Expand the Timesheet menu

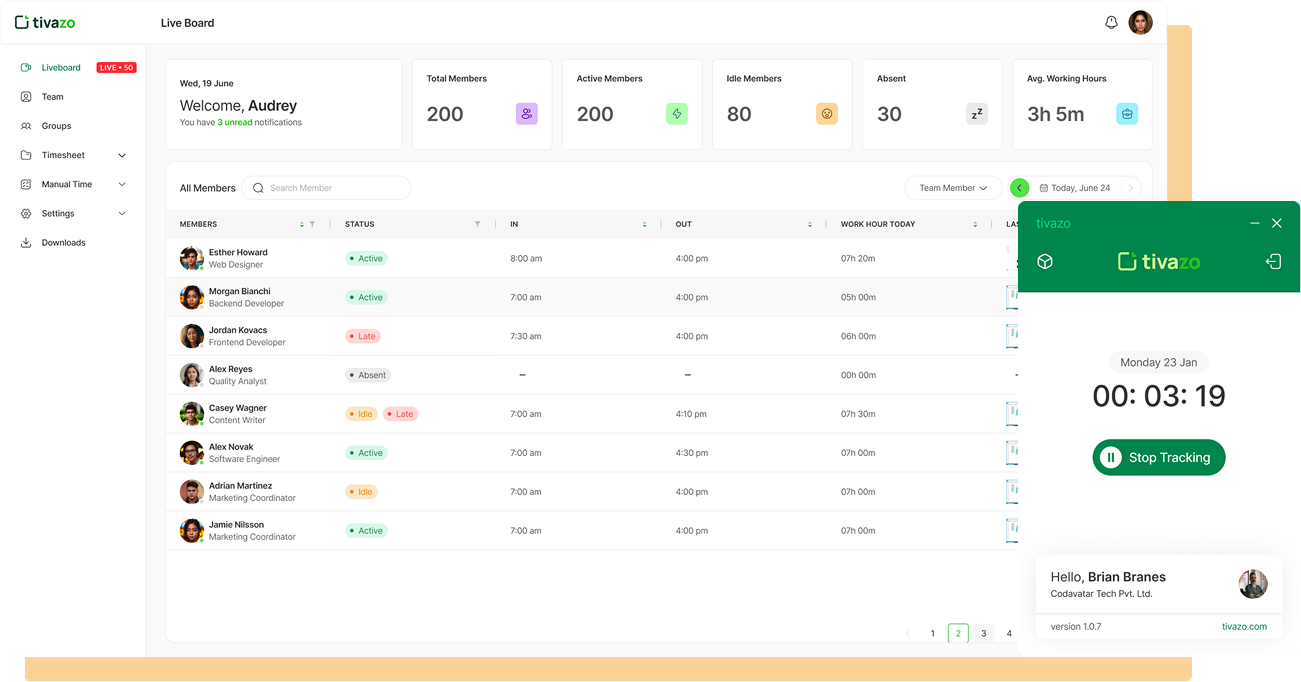[x=63, y=155]
